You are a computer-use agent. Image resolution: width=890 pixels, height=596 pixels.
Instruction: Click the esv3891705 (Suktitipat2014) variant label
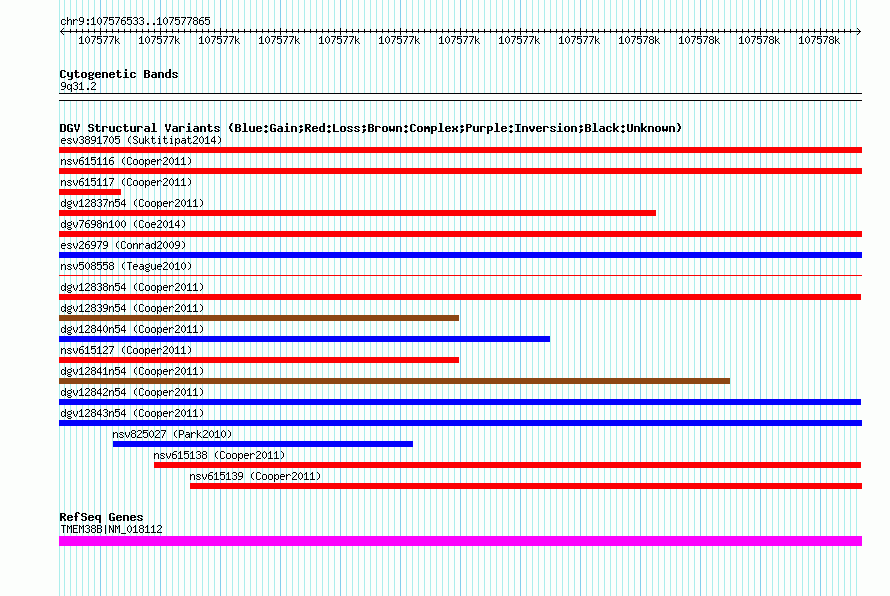pos(141,140)
